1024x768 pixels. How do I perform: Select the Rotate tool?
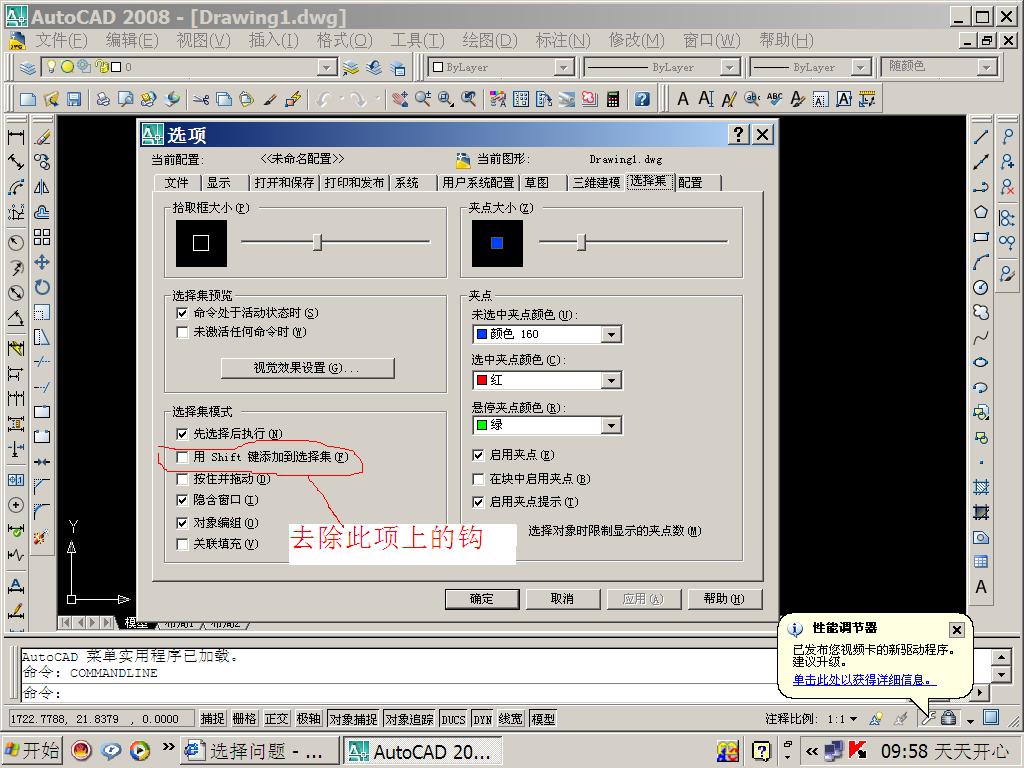(x=42, y=287)
